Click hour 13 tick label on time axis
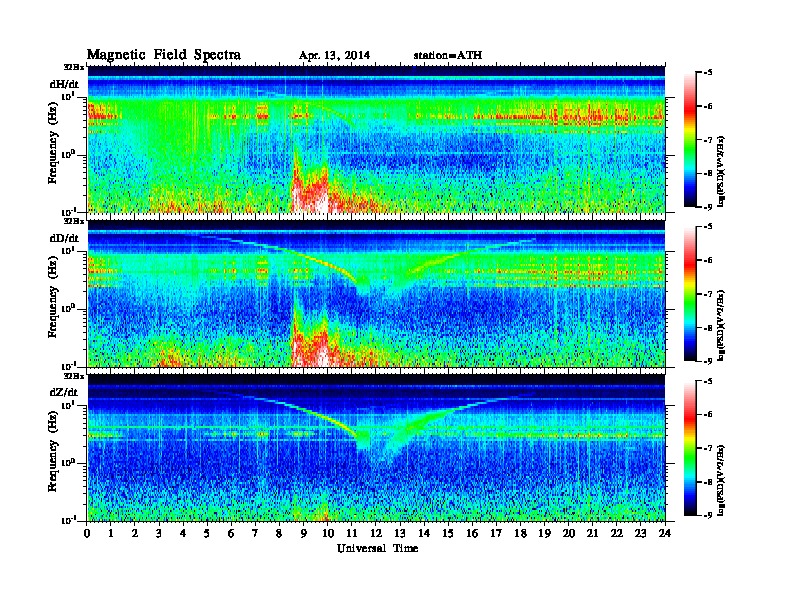Viewport: 792px width, 612px height. 400,534
